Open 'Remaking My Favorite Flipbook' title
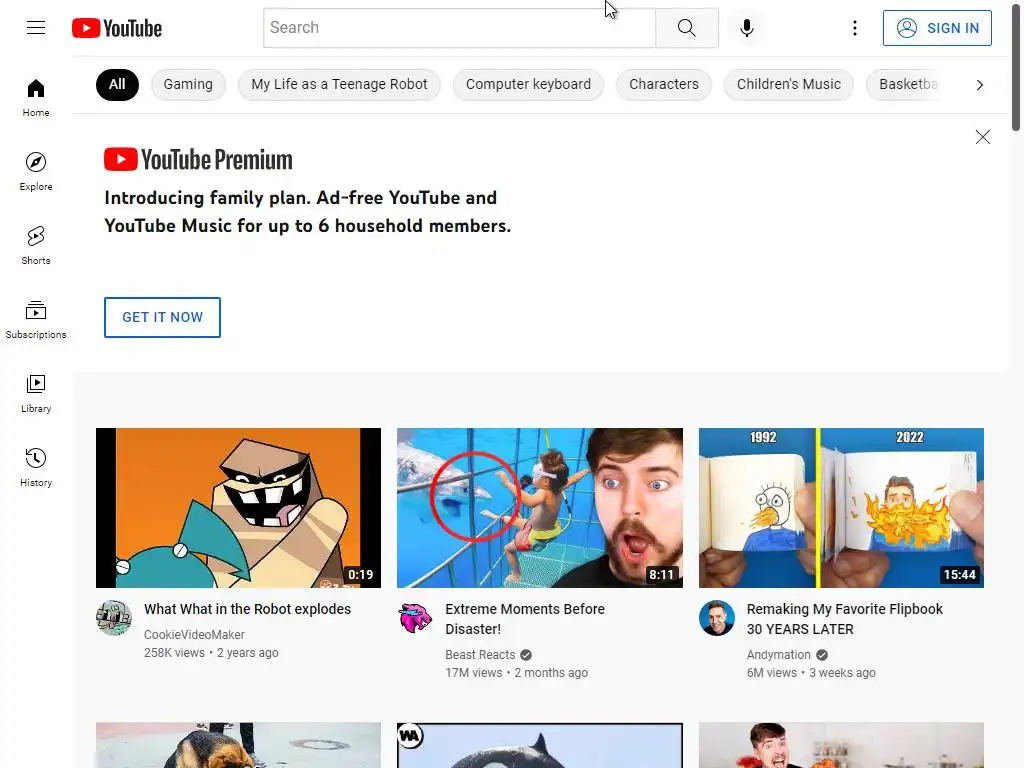Image resolution: width=1024 pixels, height=768 pixels. click(x=844, y=618)
